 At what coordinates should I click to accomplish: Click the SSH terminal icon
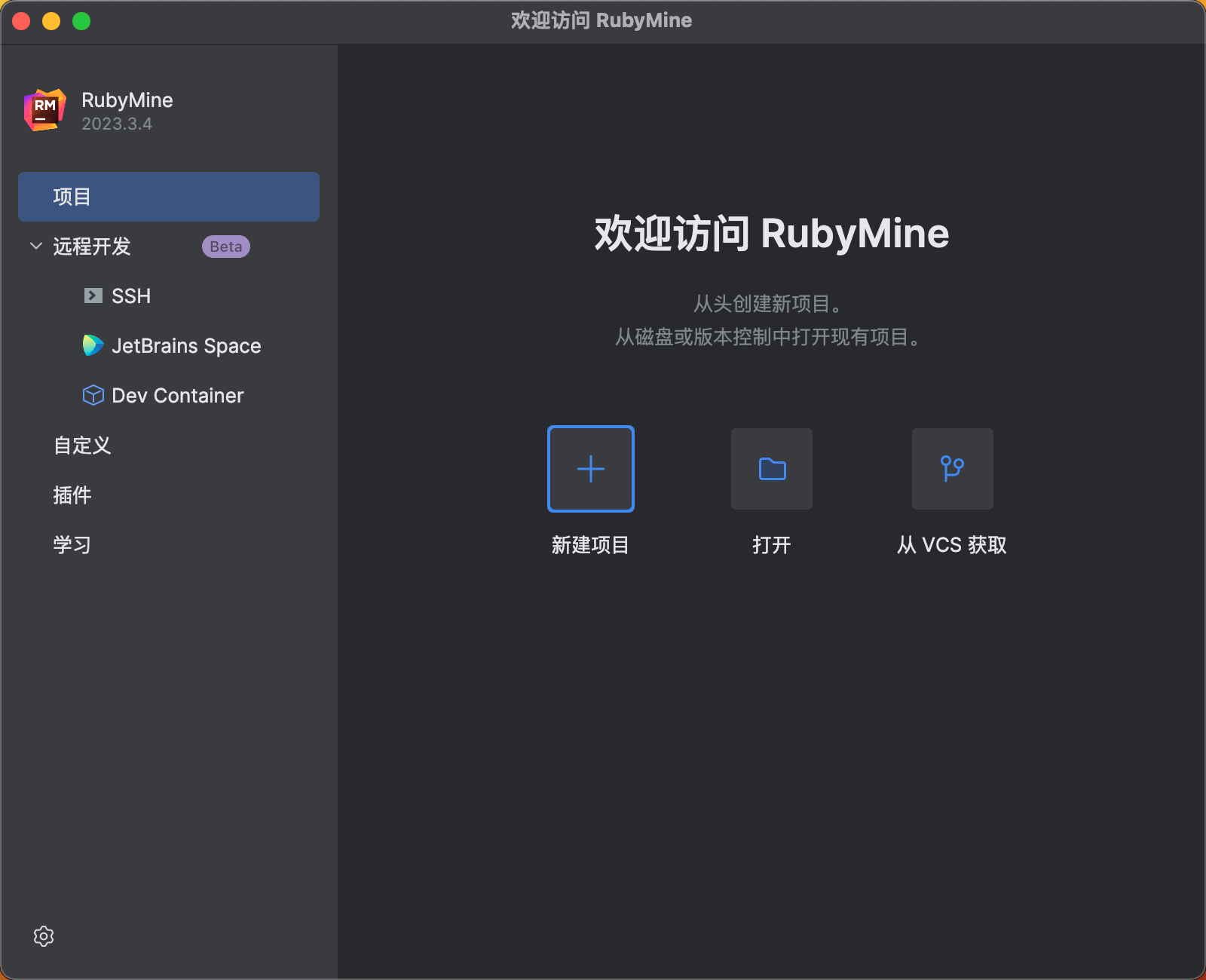tap(93, 296)
